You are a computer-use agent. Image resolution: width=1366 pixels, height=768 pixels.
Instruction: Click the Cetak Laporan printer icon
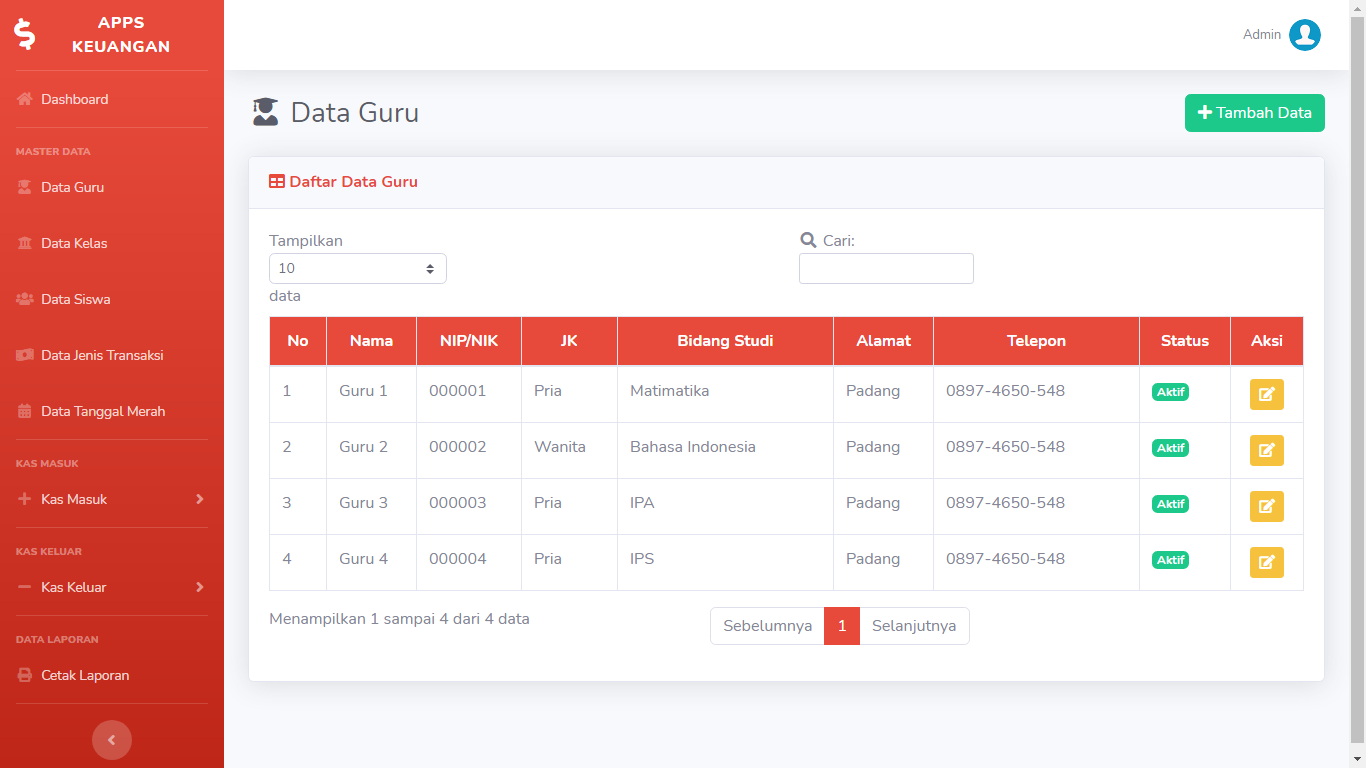point(25,675)
